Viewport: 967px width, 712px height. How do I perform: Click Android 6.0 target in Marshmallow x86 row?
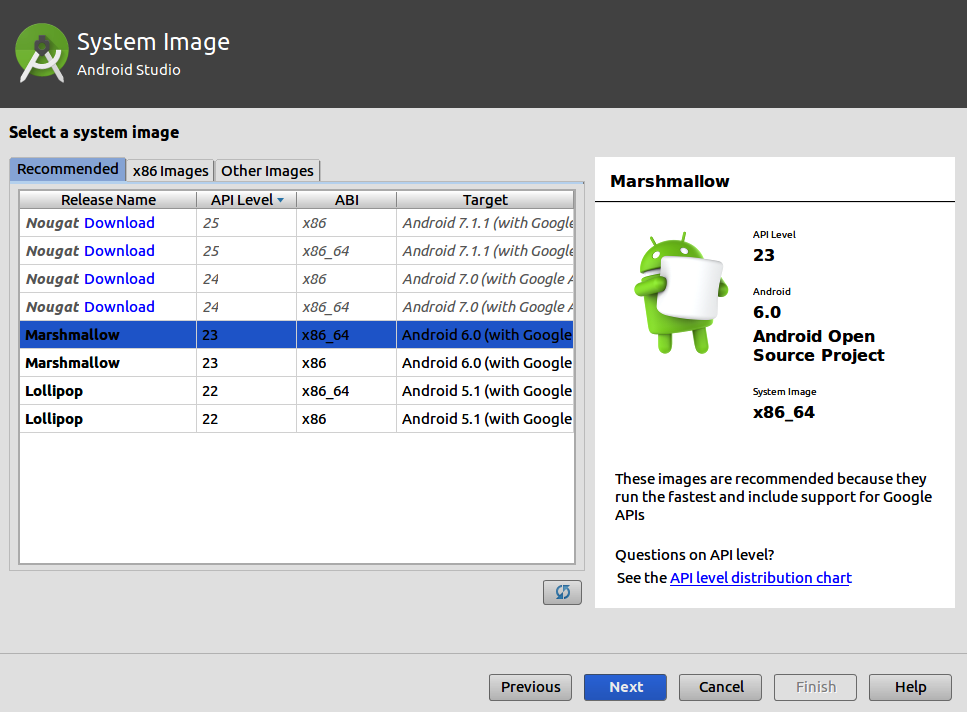(487, 363)
